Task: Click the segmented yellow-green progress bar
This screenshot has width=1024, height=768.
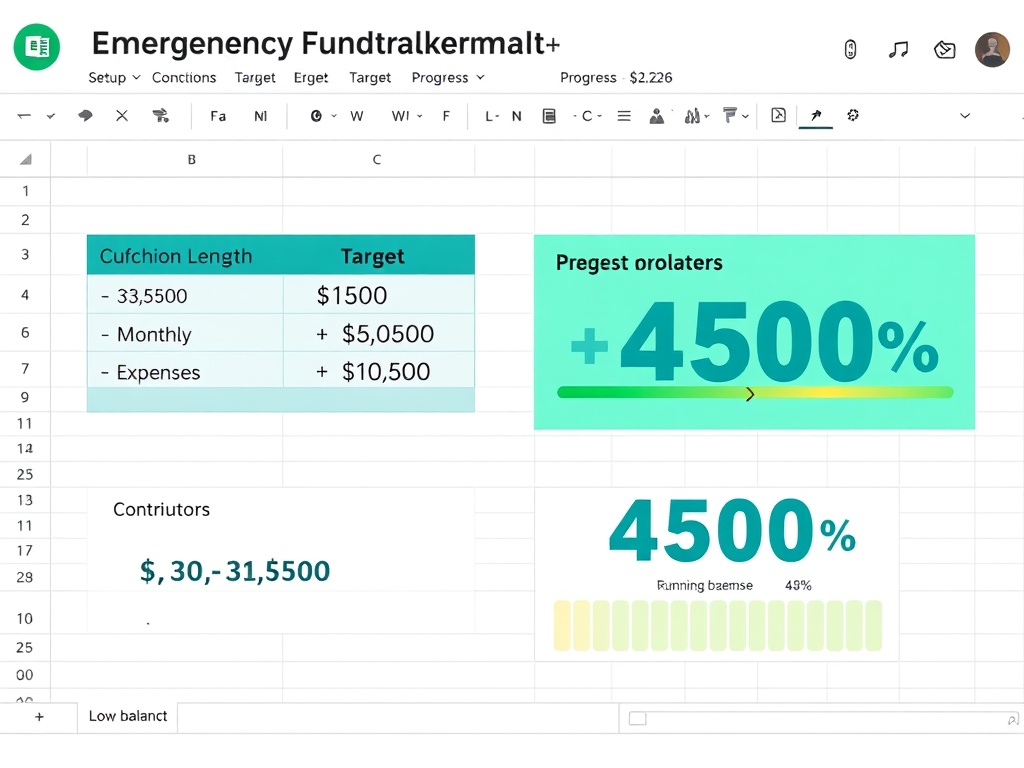Action: [718, 626]
